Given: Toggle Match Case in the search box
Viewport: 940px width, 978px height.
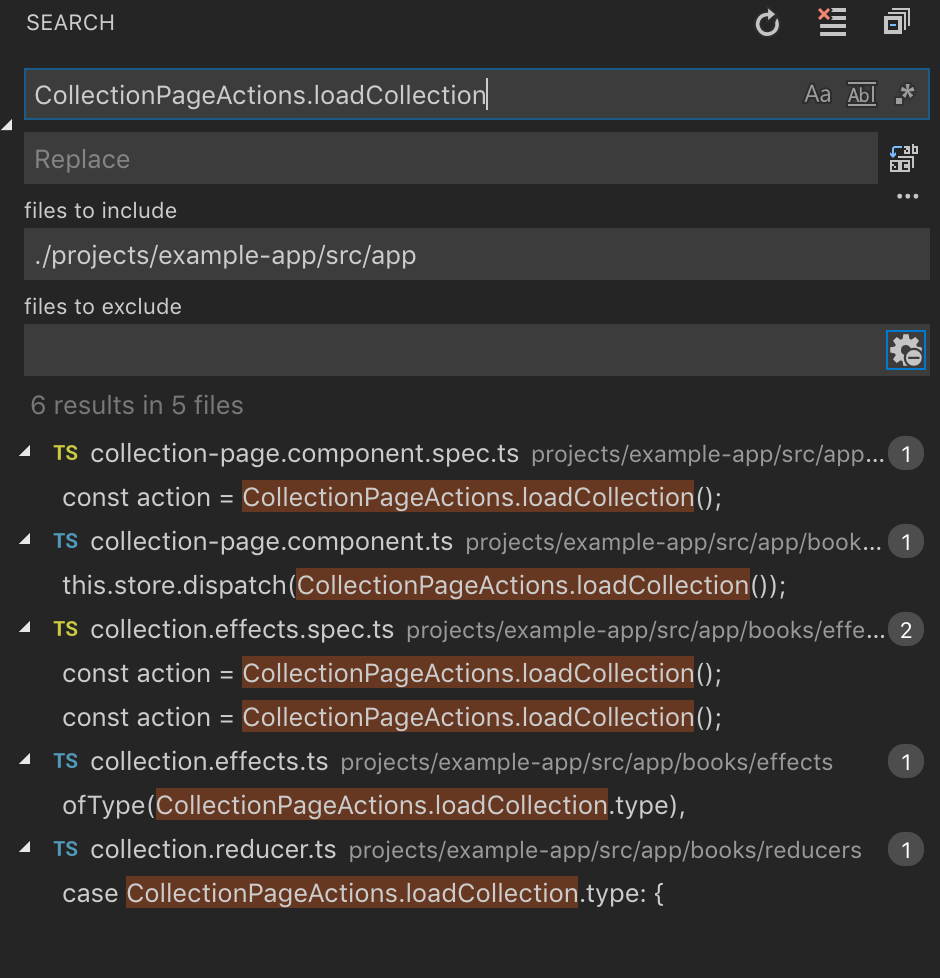Looking at the screenshot, I should [x=818, y=93].
